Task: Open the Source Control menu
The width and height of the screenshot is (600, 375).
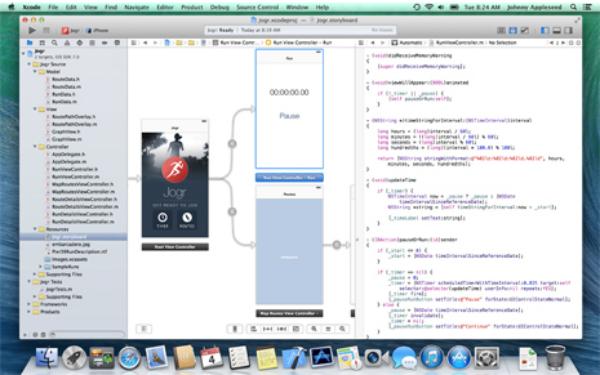Action: pos(258,7)
